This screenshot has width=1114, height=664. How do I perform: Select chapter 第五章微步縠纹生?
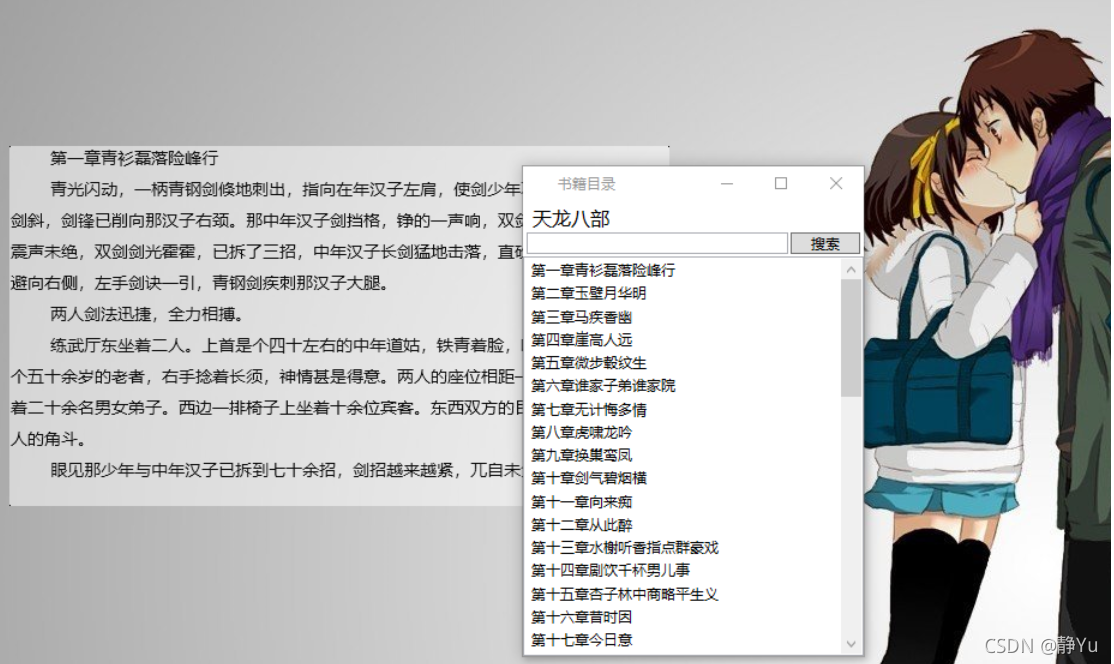pyautogui.click(x=588, y=363)
